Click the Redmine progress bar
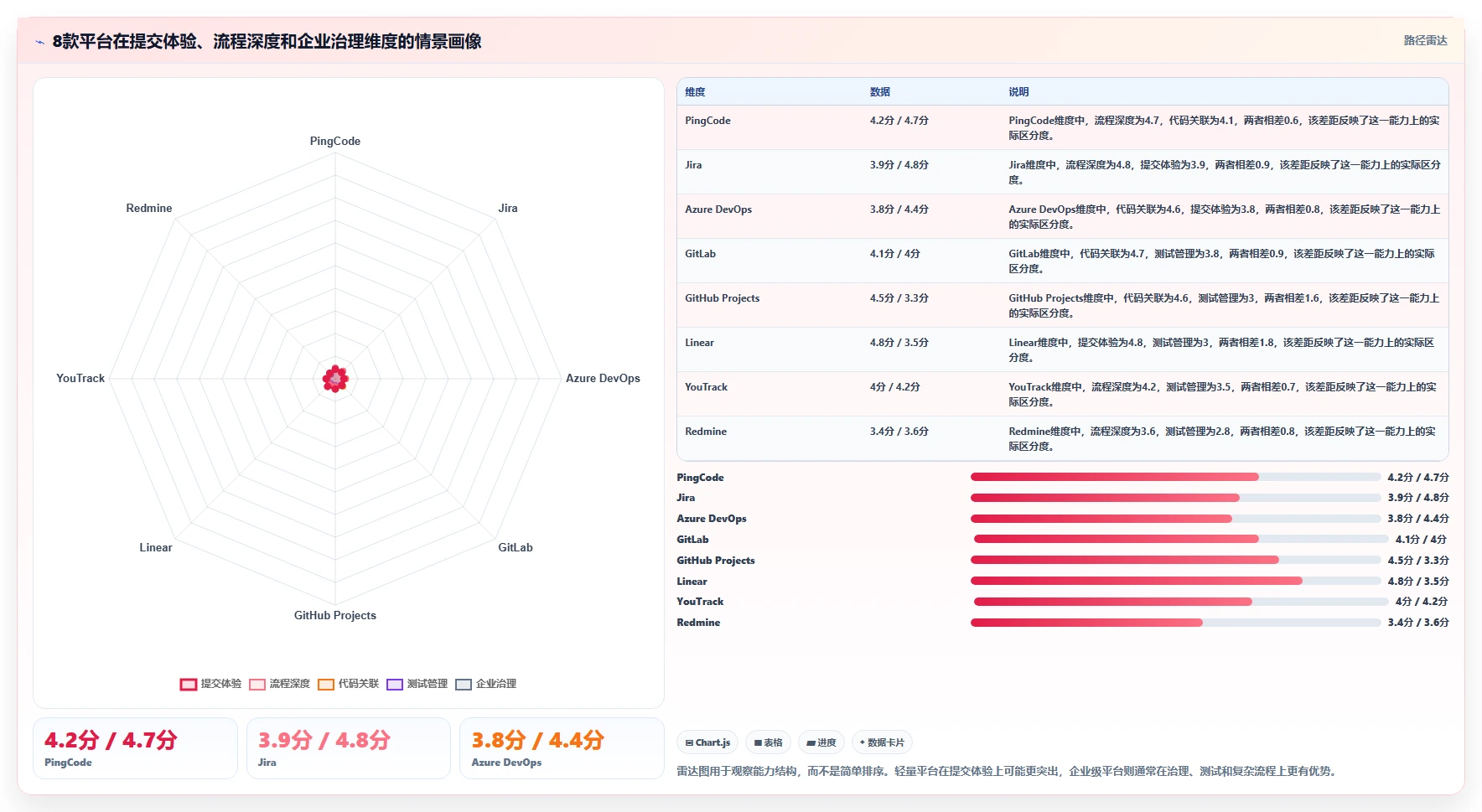This screenshot has width=1482, height=812. click(x=1175, y=623)
